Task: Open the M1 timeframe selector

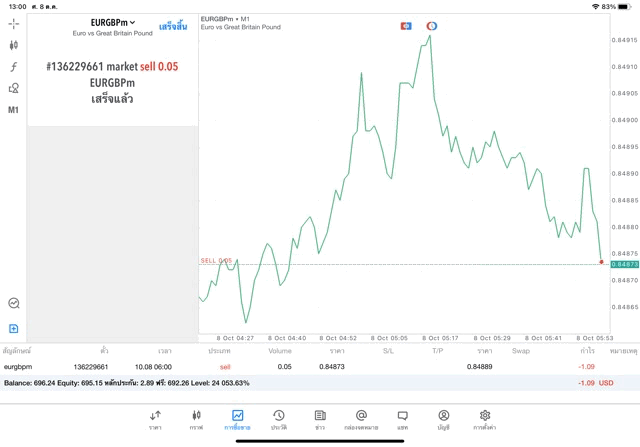Action: click(x=14, y=110)
